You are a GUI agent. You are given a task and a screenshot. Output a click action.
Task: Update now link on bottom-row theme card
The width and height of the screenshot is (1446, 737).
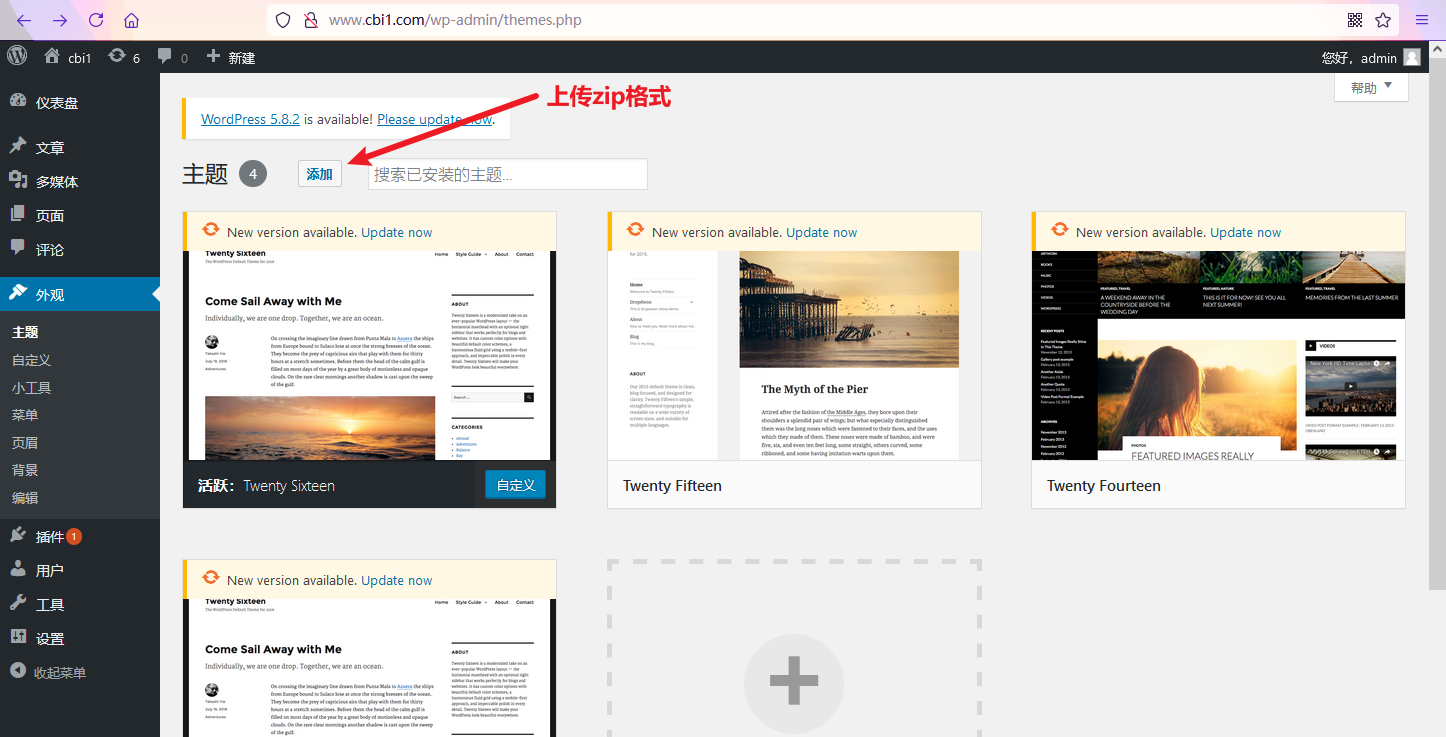pyautogui.click(x=397, y=580)
